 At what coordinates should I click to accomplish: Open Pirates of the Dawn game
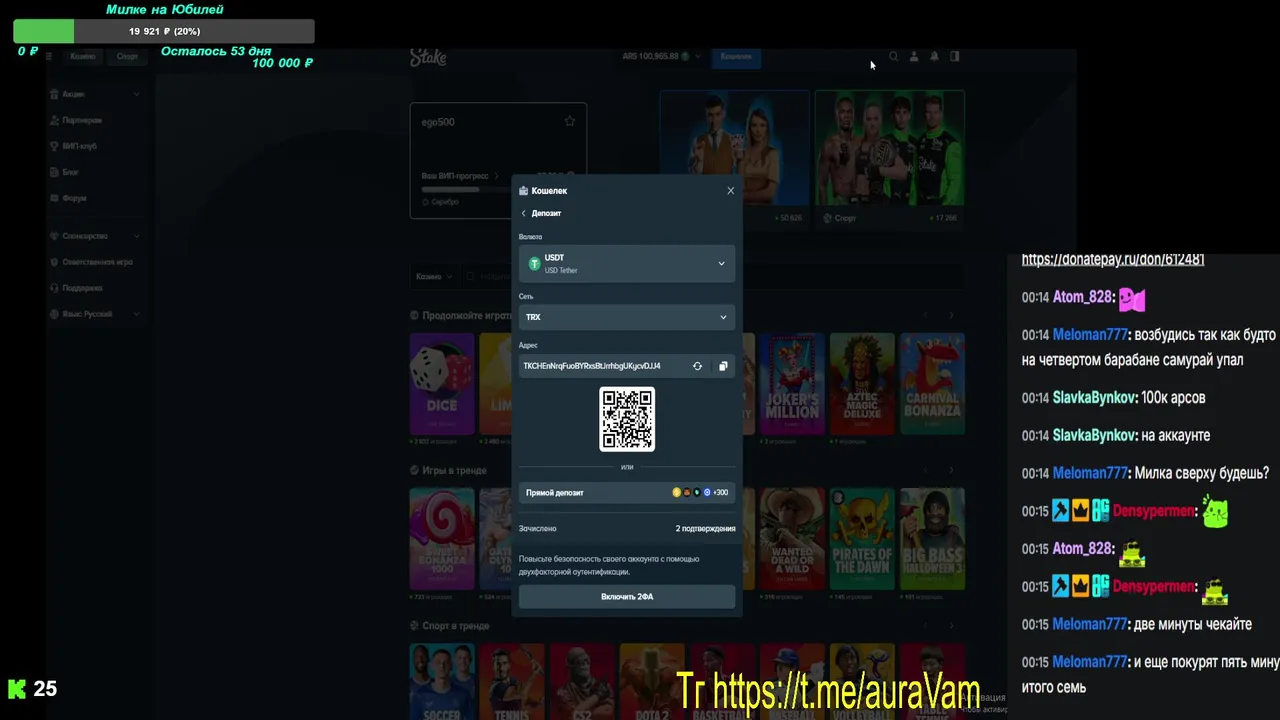coord(862,539)
